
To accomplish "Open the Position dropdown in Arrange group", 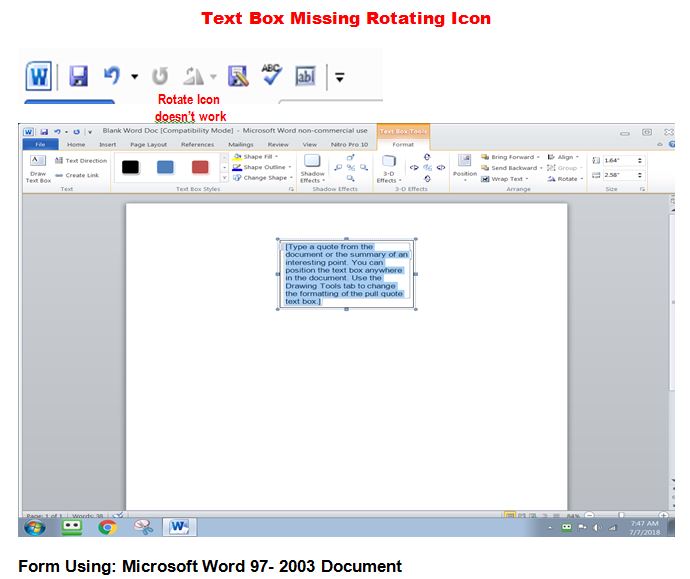I will click(465, 168).
